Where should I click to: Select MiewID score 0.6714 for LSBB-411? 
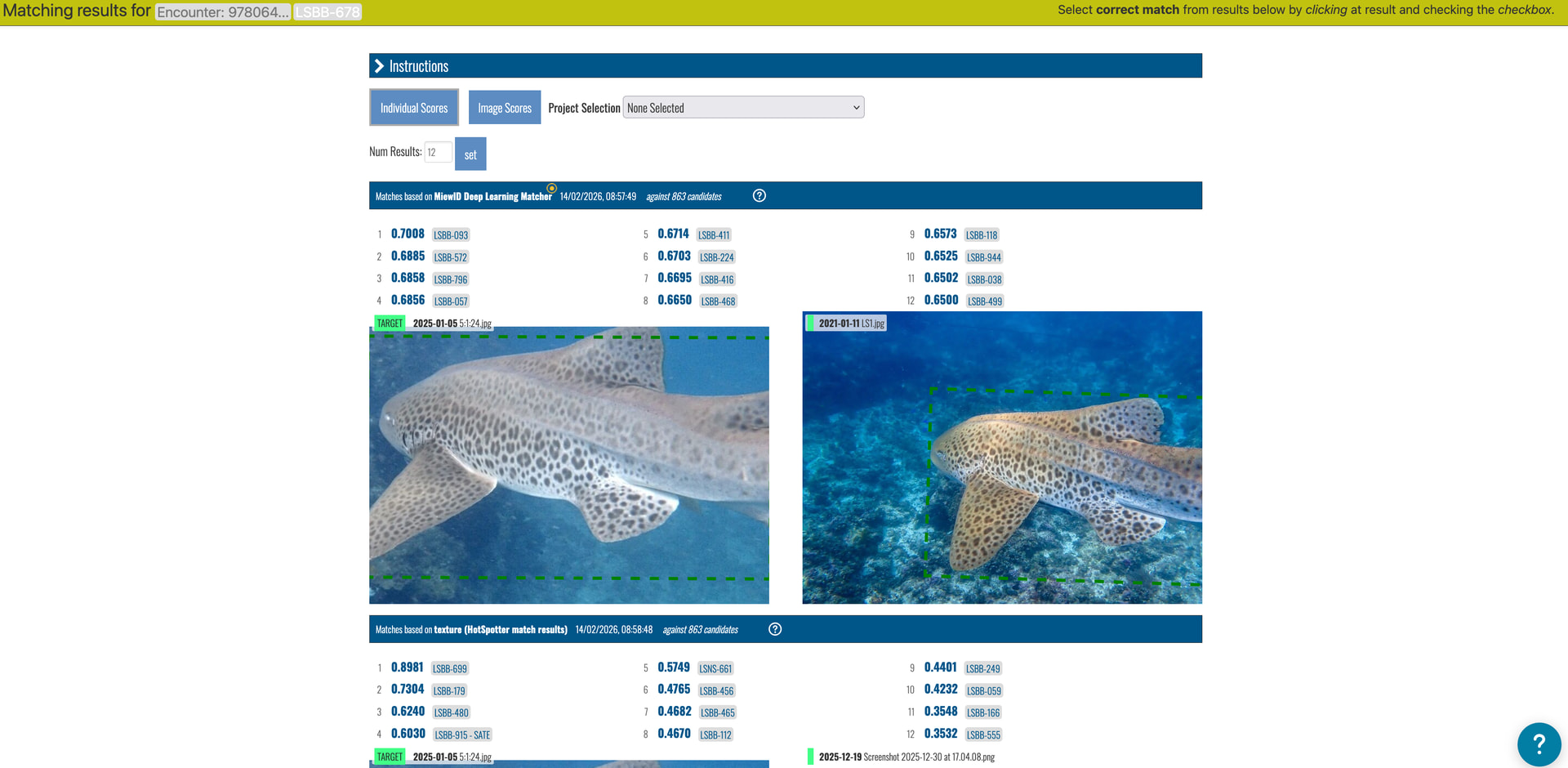click(x=673, y=234)
